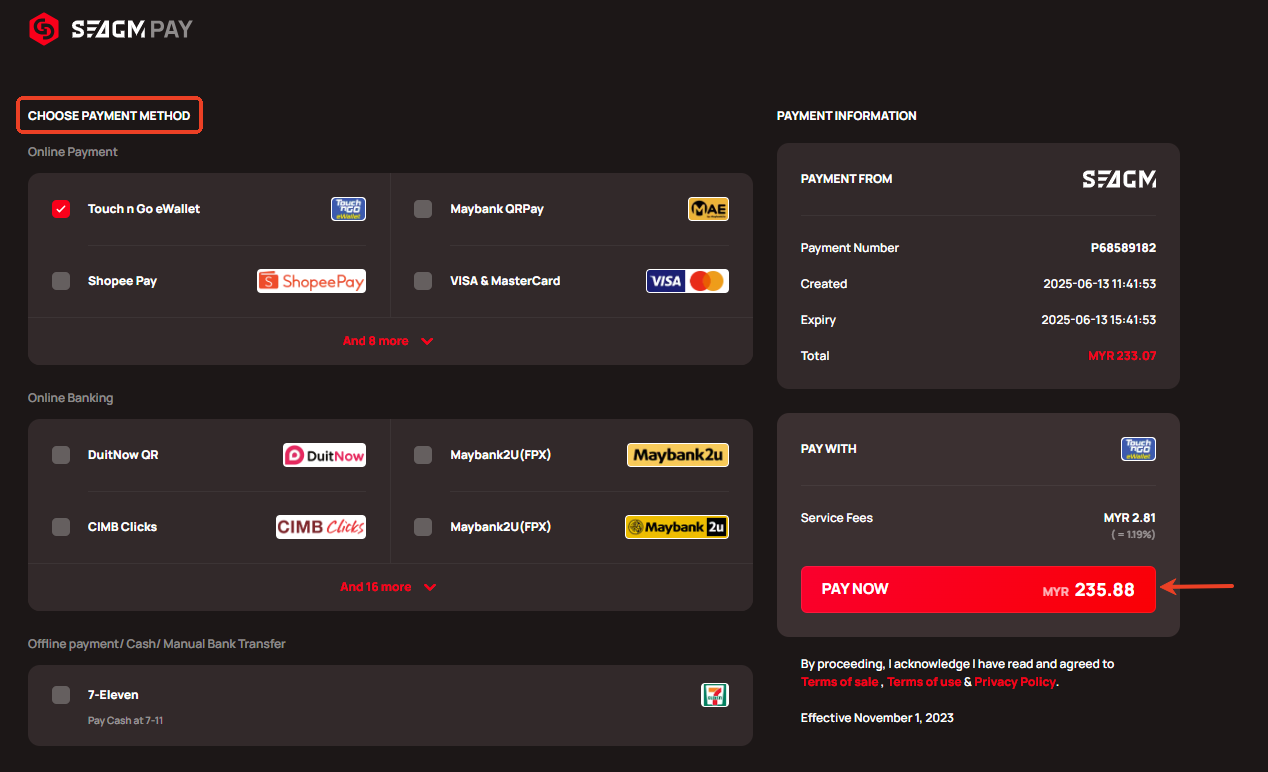Click the "Online Payment" section label
The height and width of the screenshot is (772, 1268).
pos(73,152)
